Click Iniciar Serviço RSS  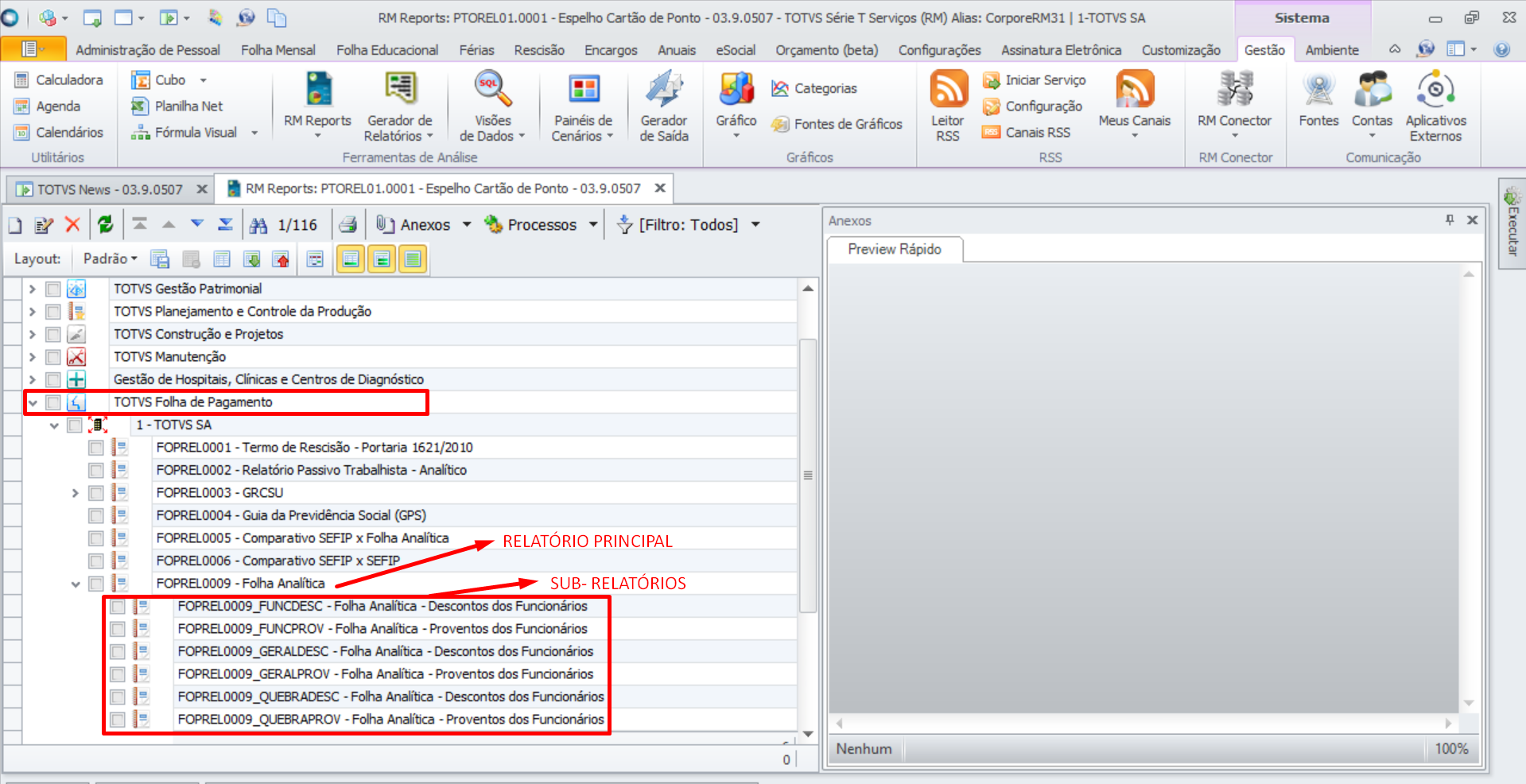pos(1035,80)
